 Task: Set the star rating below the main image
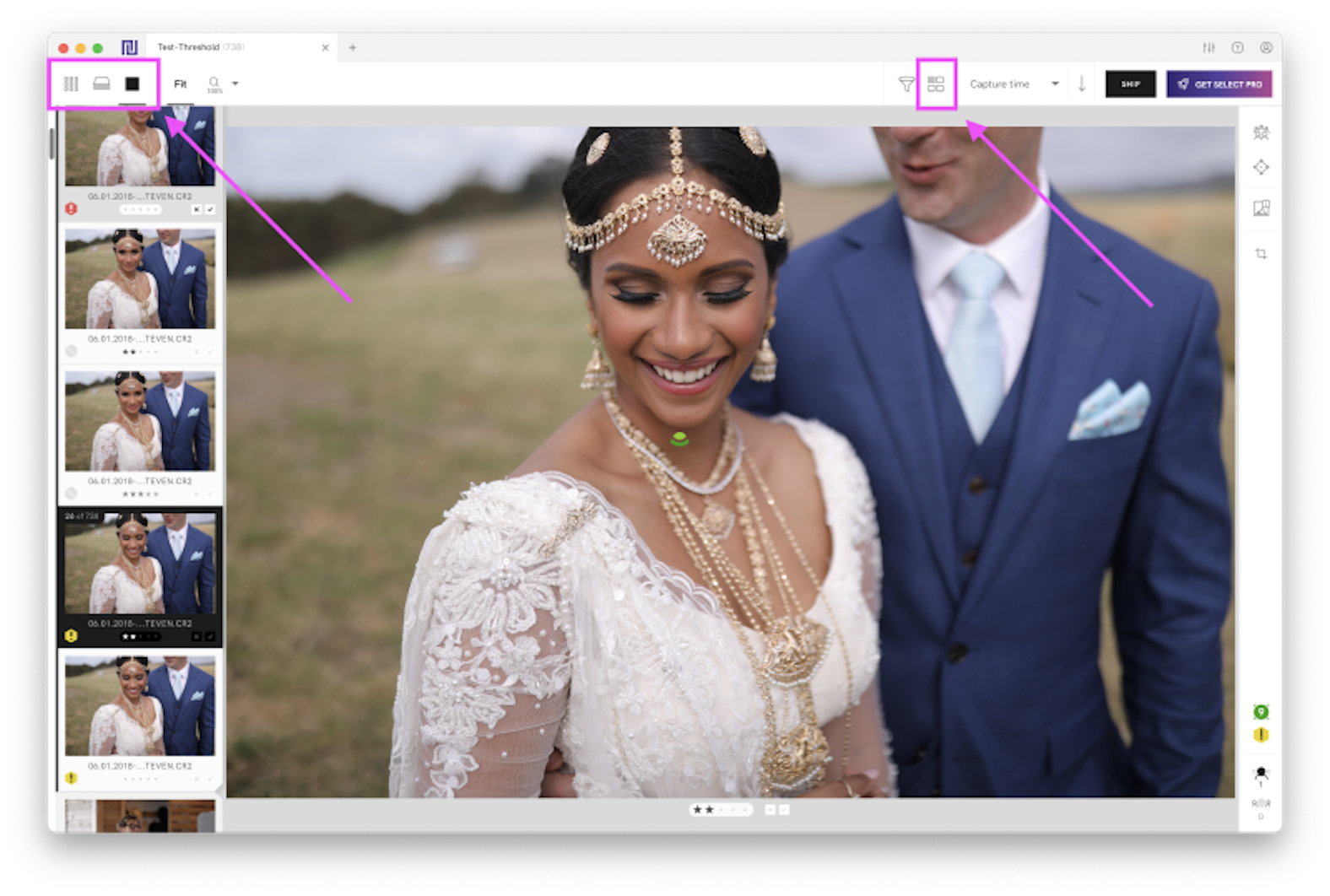721,809
